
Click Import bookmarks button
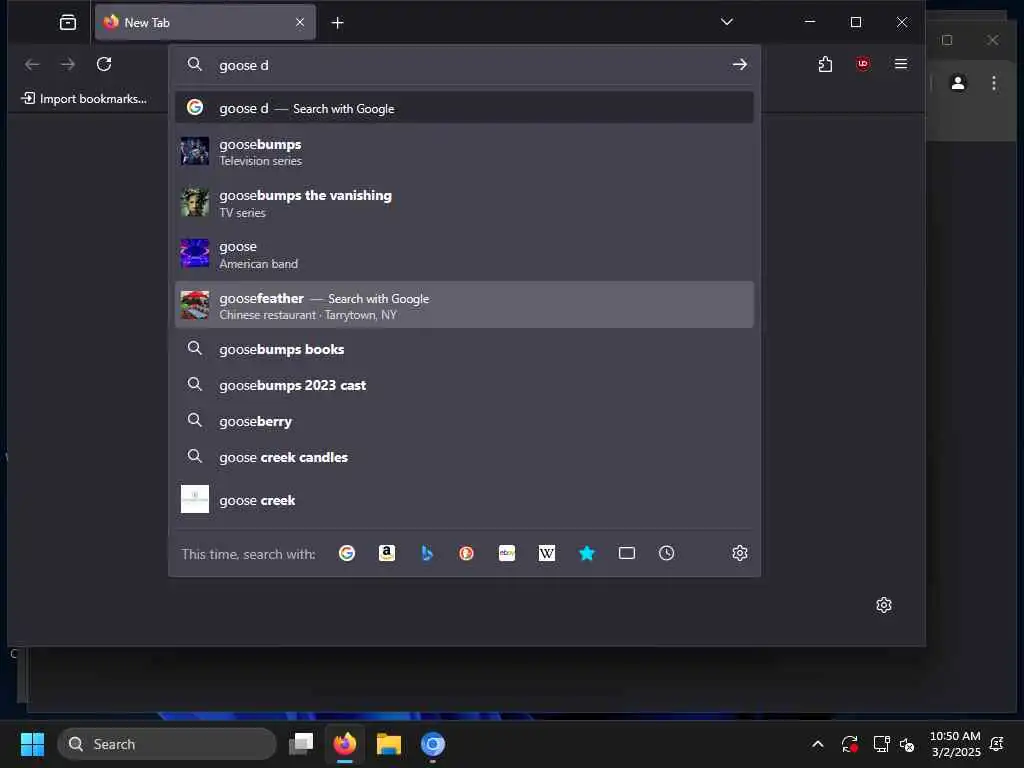pyautogui.click(x=84, y=99)
